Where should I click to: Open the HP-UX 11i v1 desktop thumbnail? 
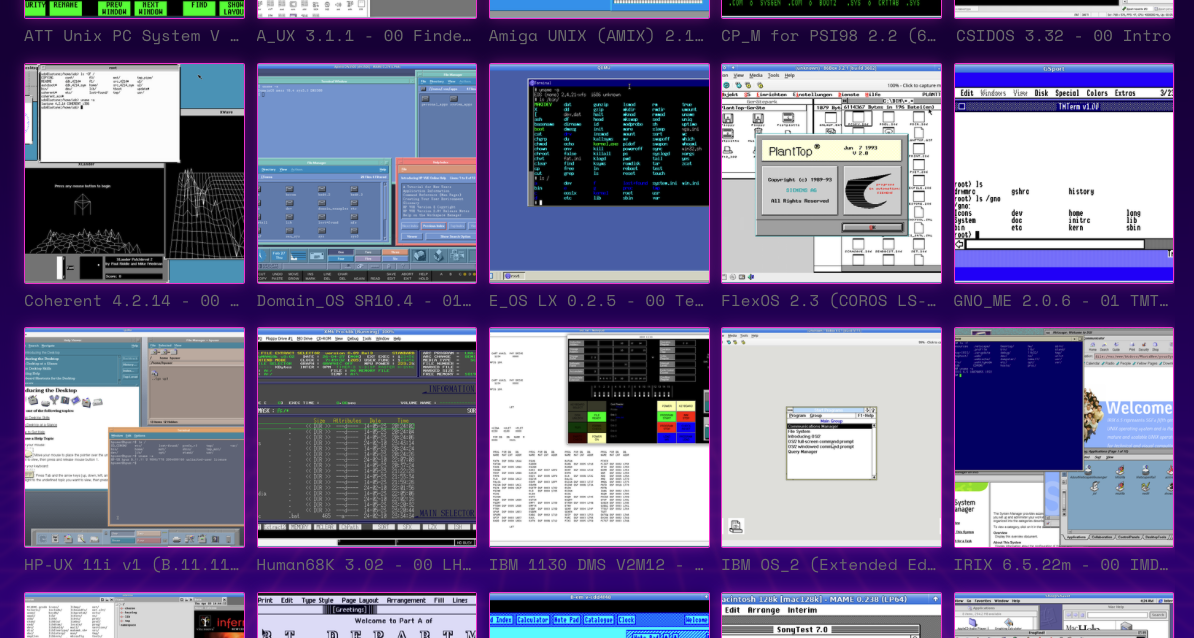coord(134,438)
